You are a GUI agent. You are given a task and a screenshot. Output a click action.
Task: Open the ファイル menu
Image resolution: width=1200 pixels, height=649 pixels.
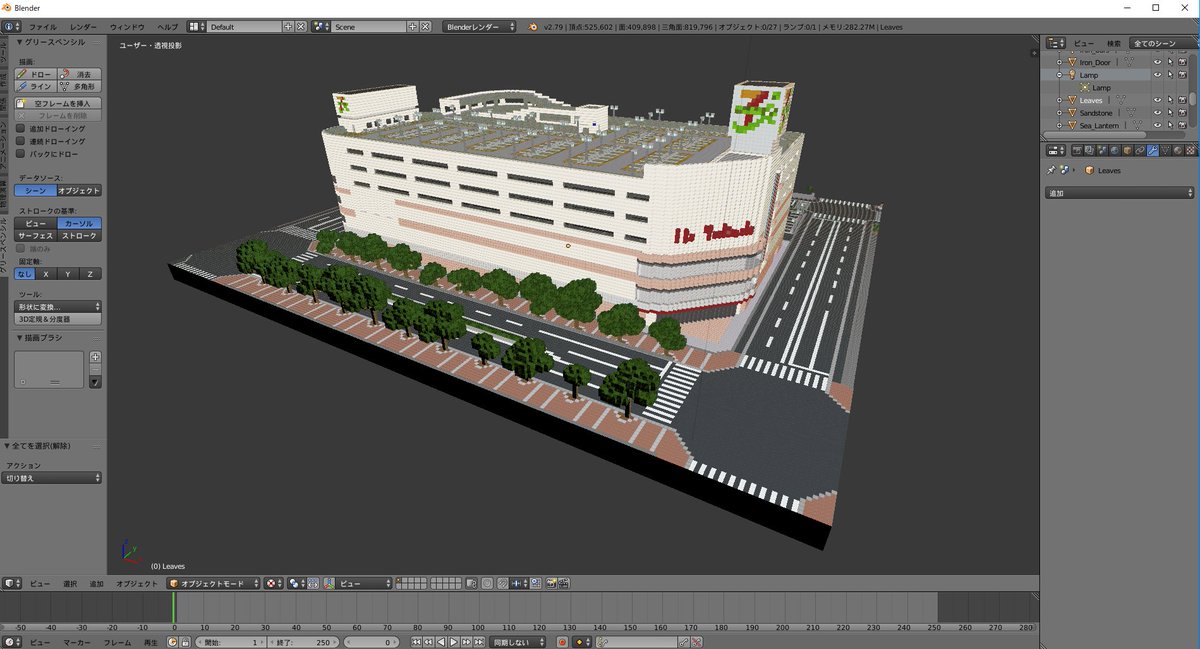(42, 26)
